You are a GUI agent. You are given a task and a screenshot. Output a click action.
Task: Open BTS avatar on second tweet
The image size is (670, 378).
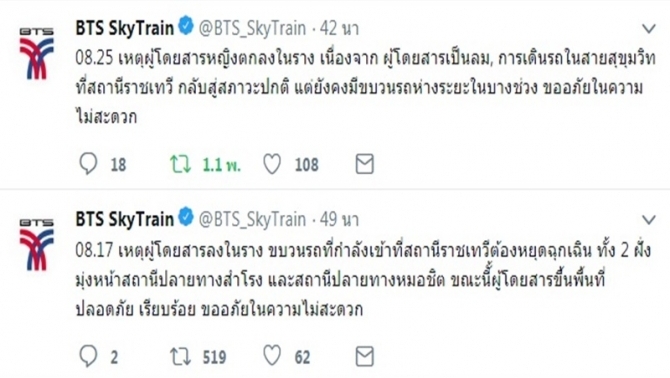(37, 245)
